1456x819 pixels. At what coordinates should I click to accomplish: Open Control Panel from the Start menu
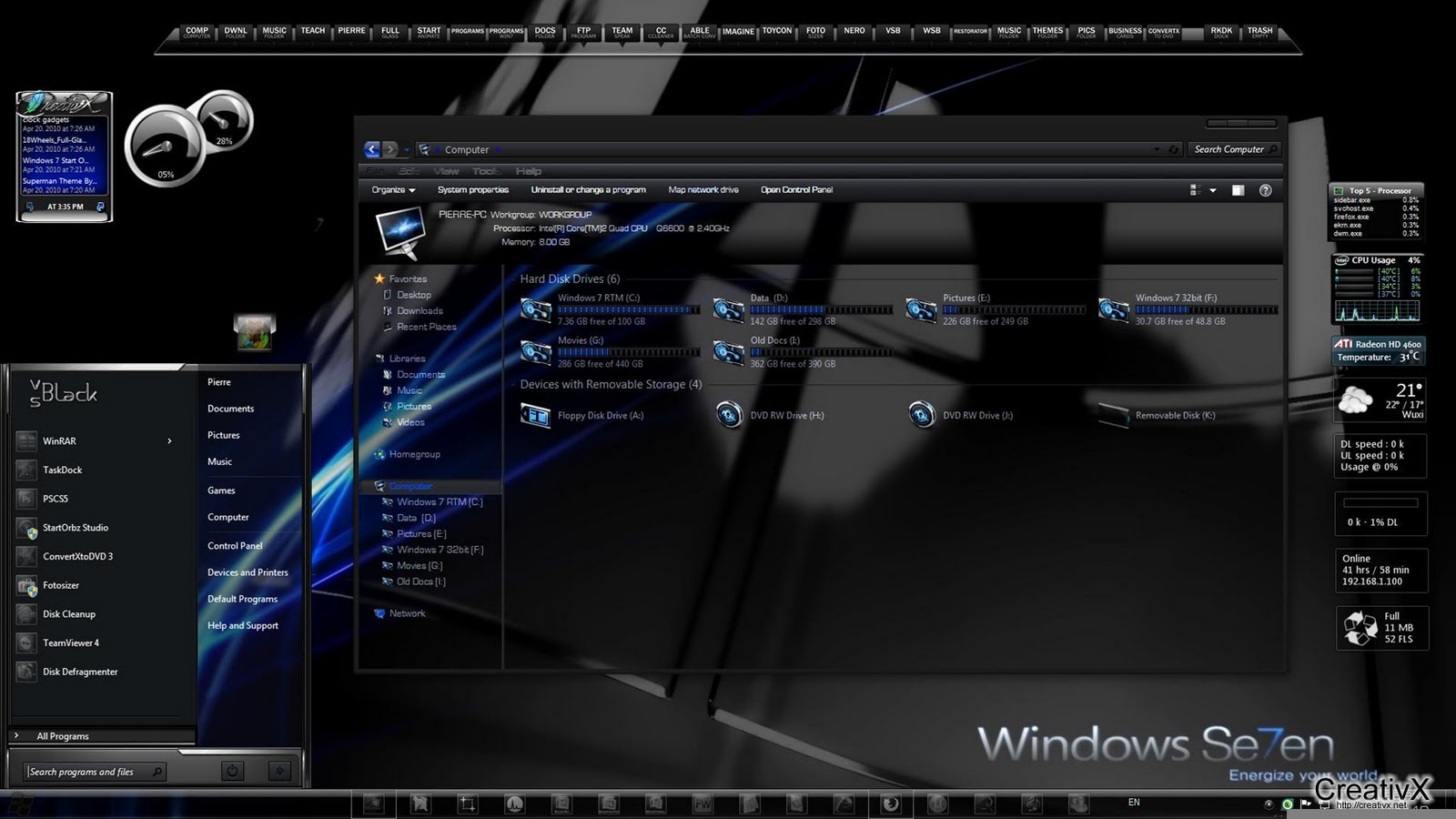click(x=235, y=546)
